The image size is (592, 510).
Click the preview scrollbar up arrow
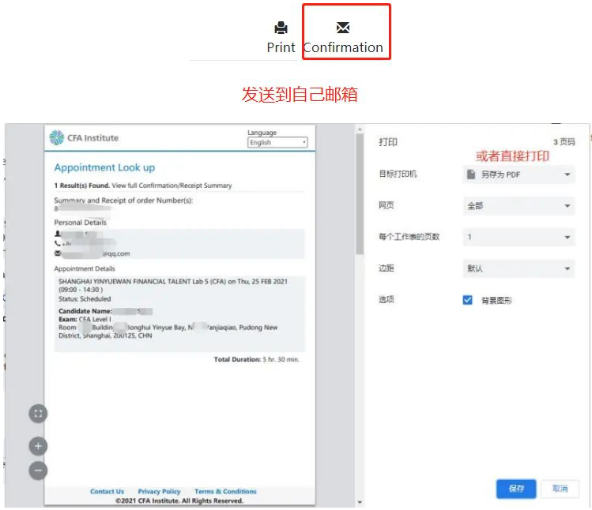tap(360, 129)
